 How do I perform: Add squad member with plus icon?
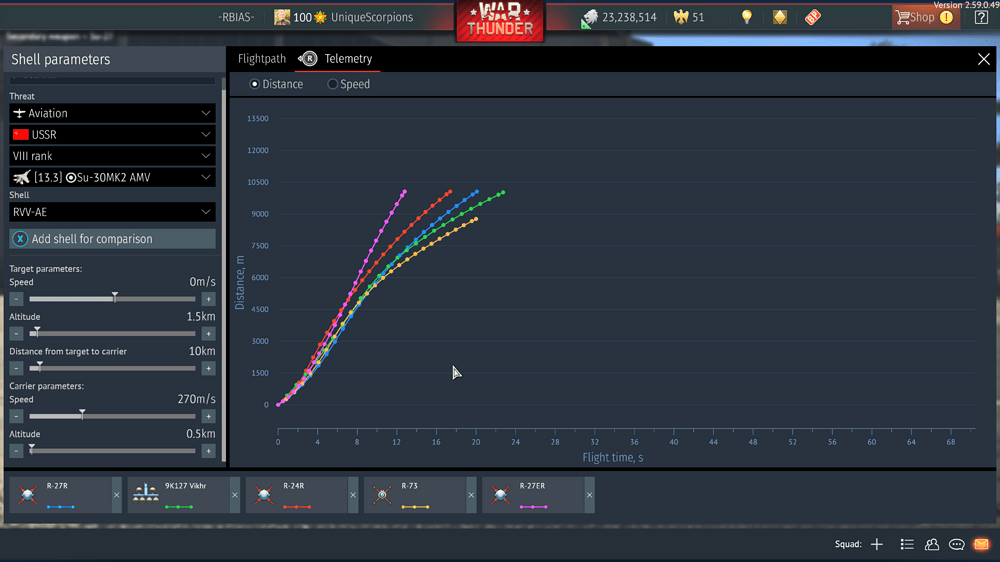tap(877, 544)
